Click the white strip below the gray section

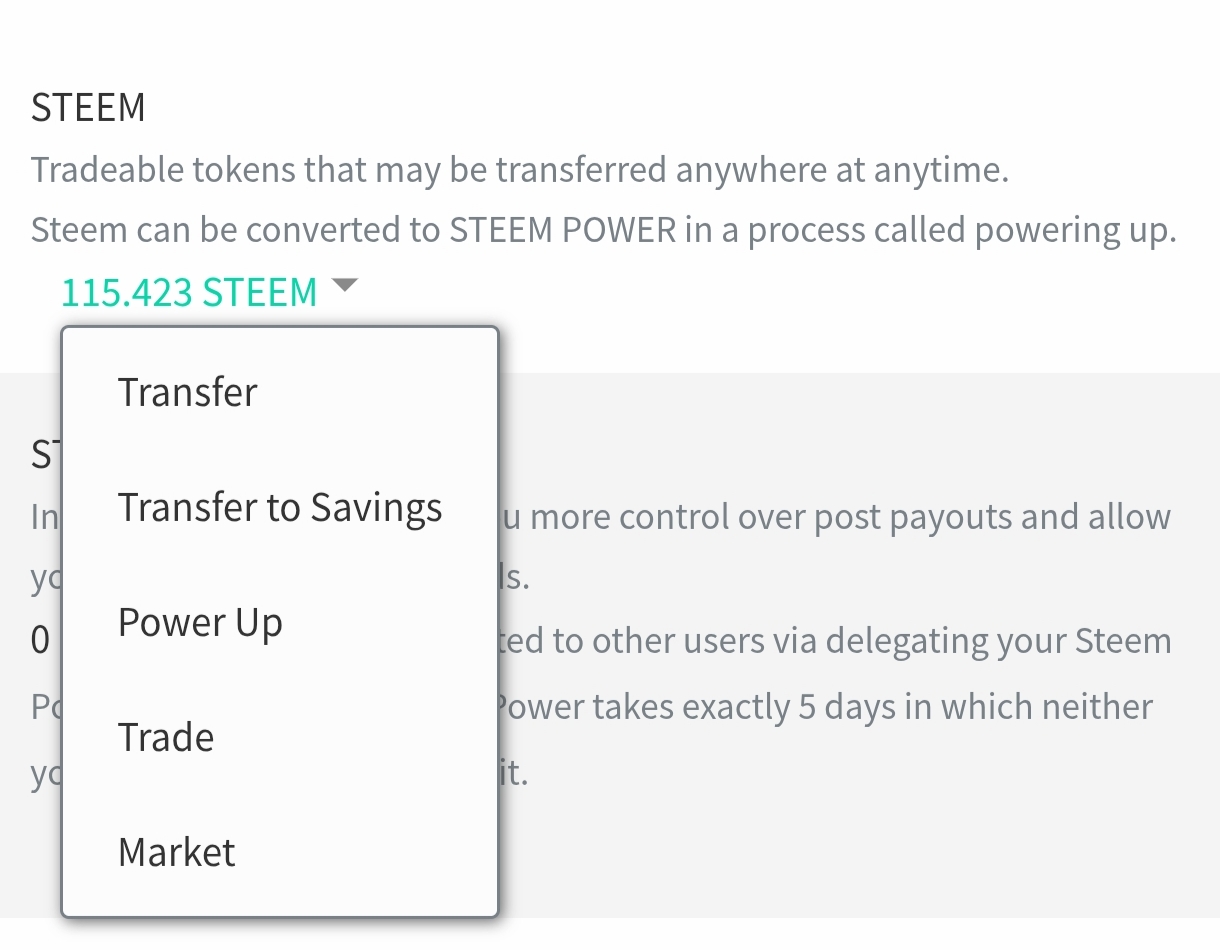point(610,934)
